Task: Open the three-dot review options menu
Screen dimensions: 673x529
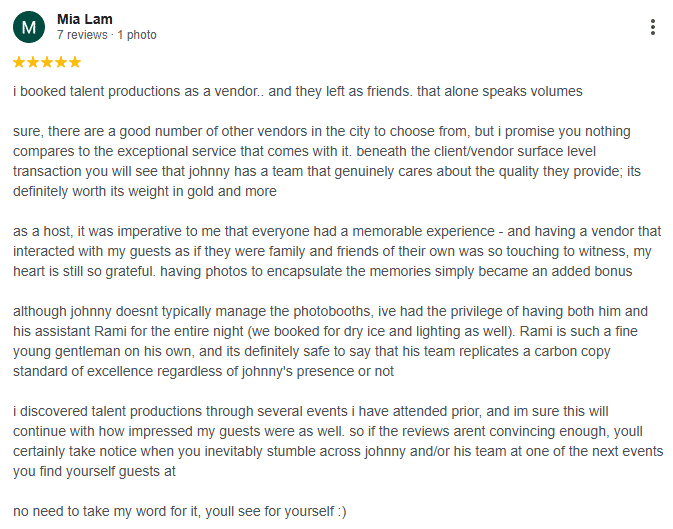Action: pyautogui.click(x=652, y=27)
